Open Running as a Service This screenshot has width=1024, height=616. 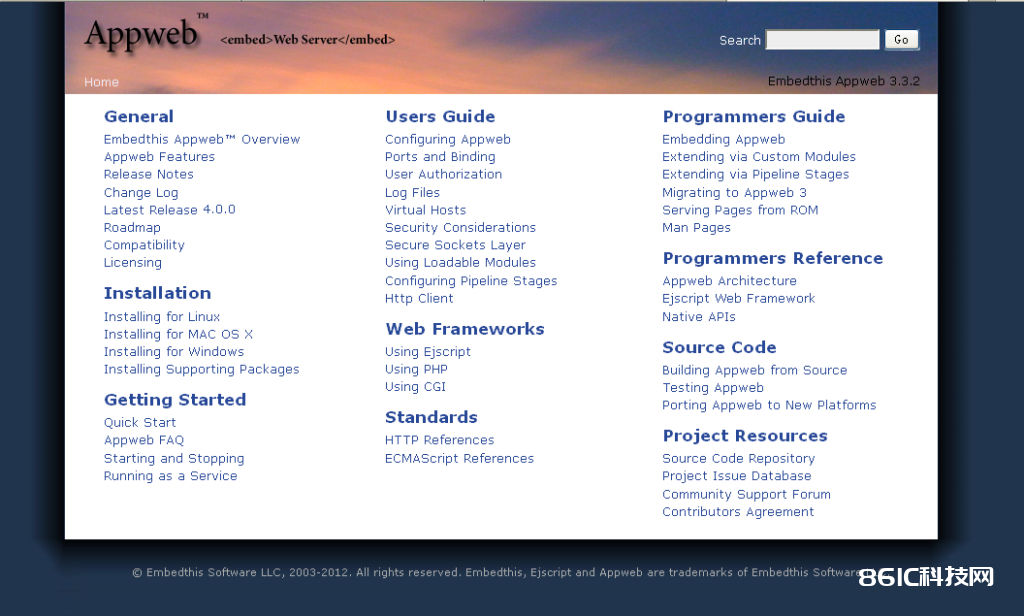pyautogui.click(x=170, y=476)
